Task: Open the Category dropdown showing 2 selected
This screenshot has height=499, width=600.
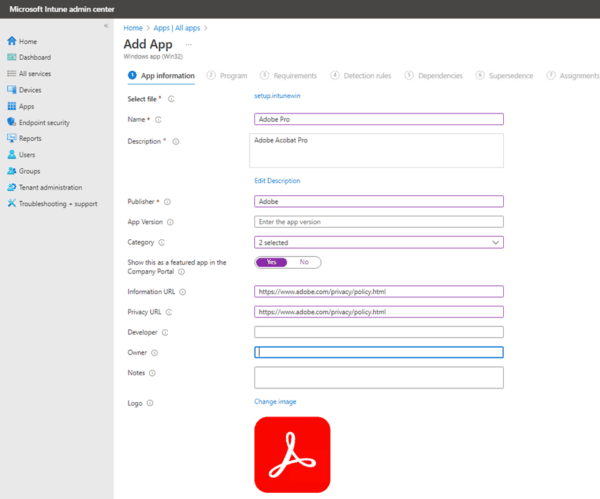Action: click(x=378, y=242)
